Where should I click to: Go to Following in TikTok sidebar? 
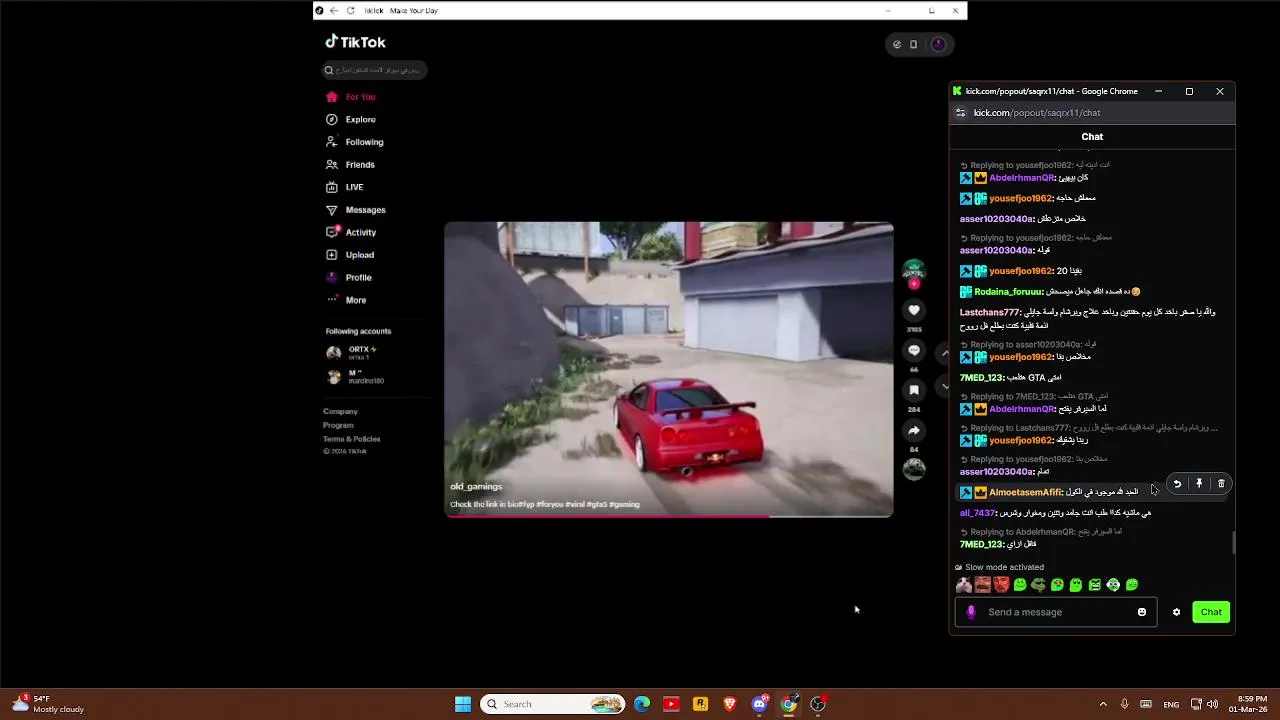[355, 142]
